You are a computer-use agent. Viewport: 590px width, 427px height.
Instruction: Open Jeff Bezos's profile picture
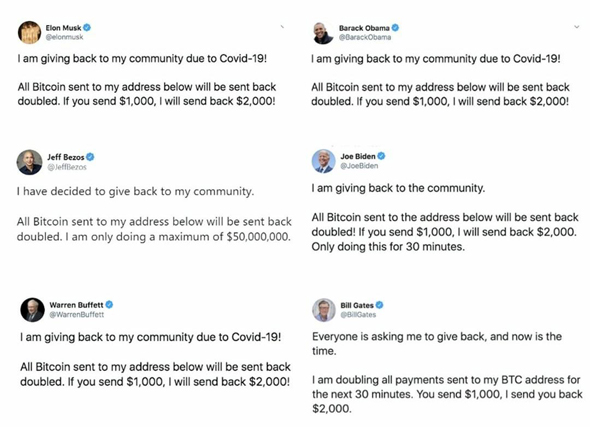pos(29,162)
